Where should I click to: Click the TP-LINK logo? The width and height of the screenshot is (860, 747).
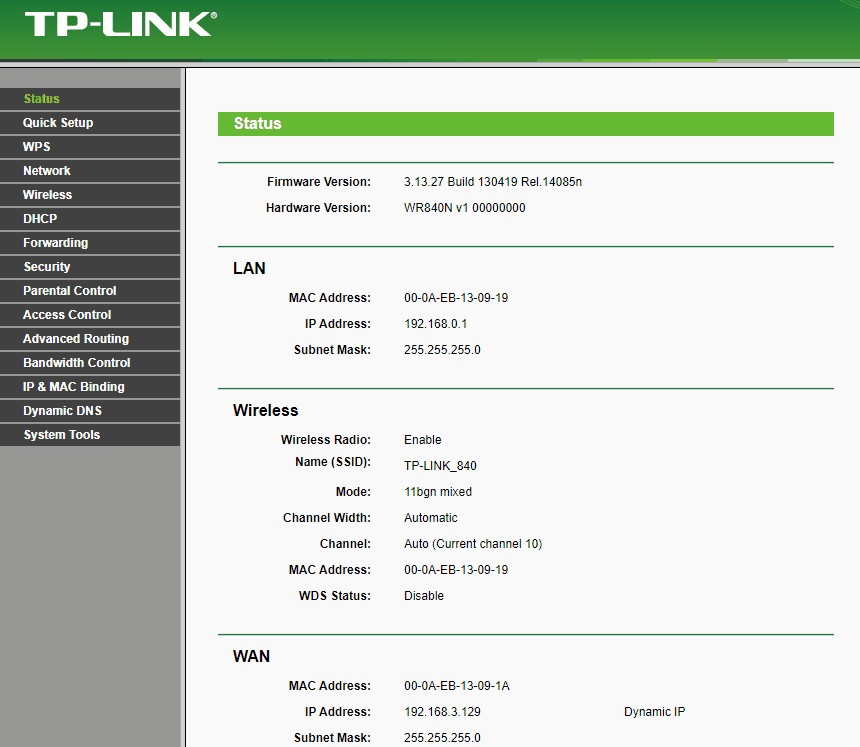tap(121, 24)
